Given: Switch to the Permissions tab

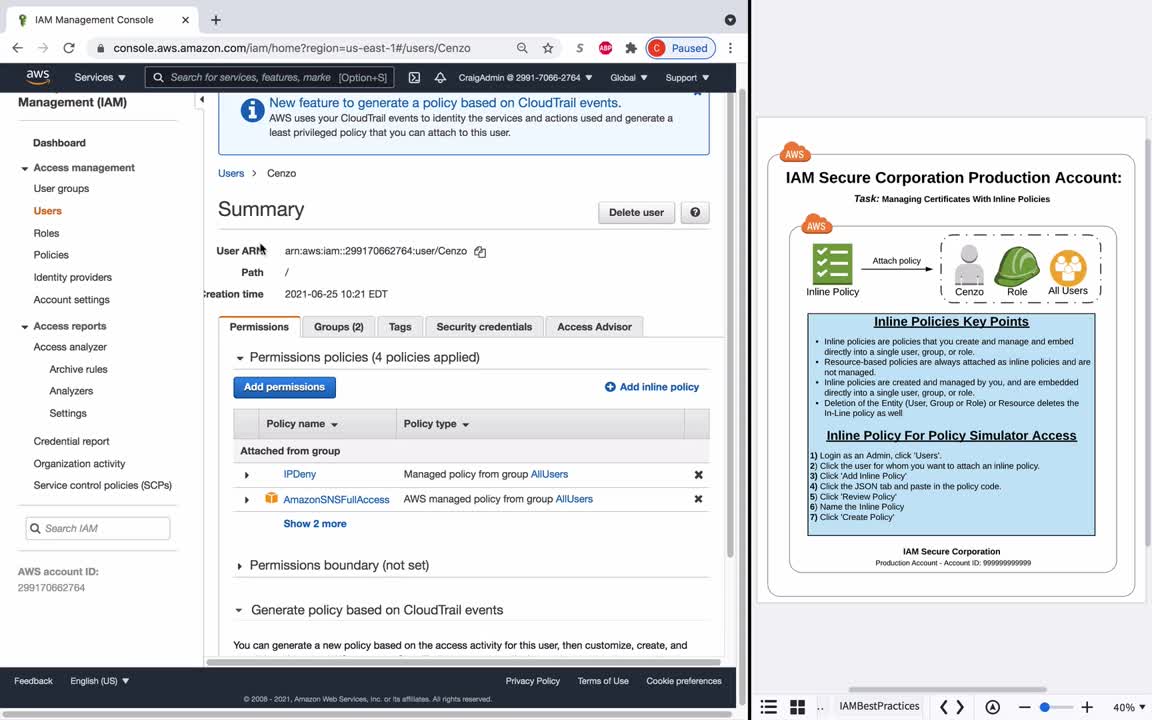Looking at the screenshot, I should (259, 326).
